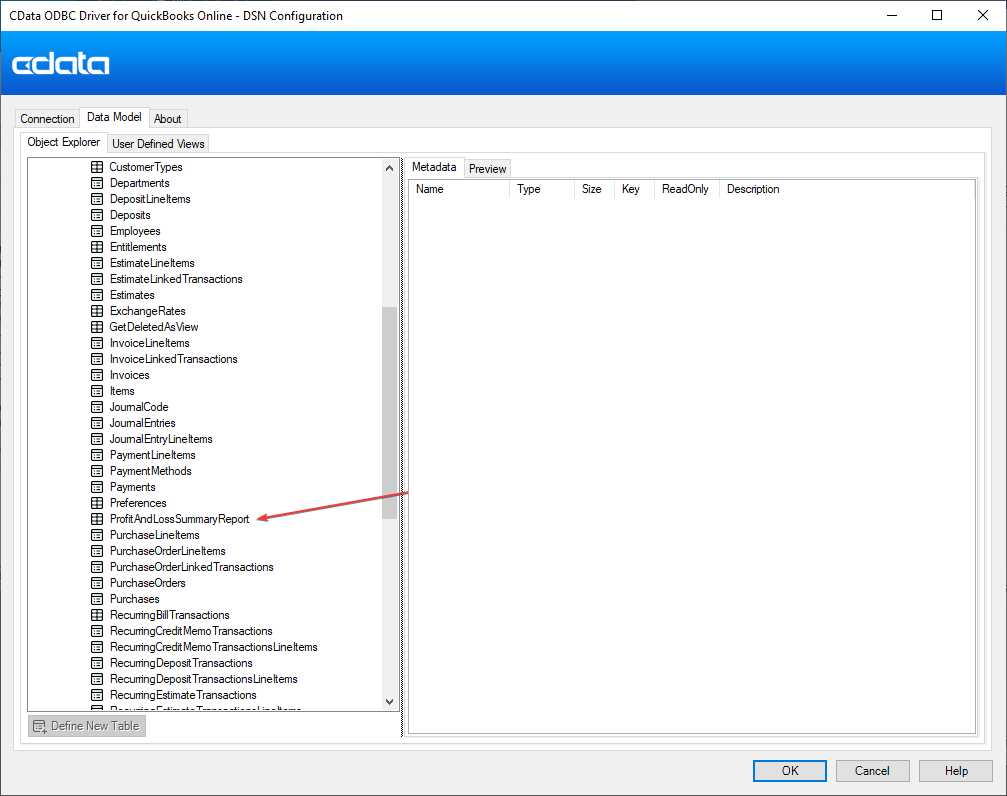Click the icon next to ProfitAndLossSummaryReport
The image size is (1007, 796).
tap(97, 519)
